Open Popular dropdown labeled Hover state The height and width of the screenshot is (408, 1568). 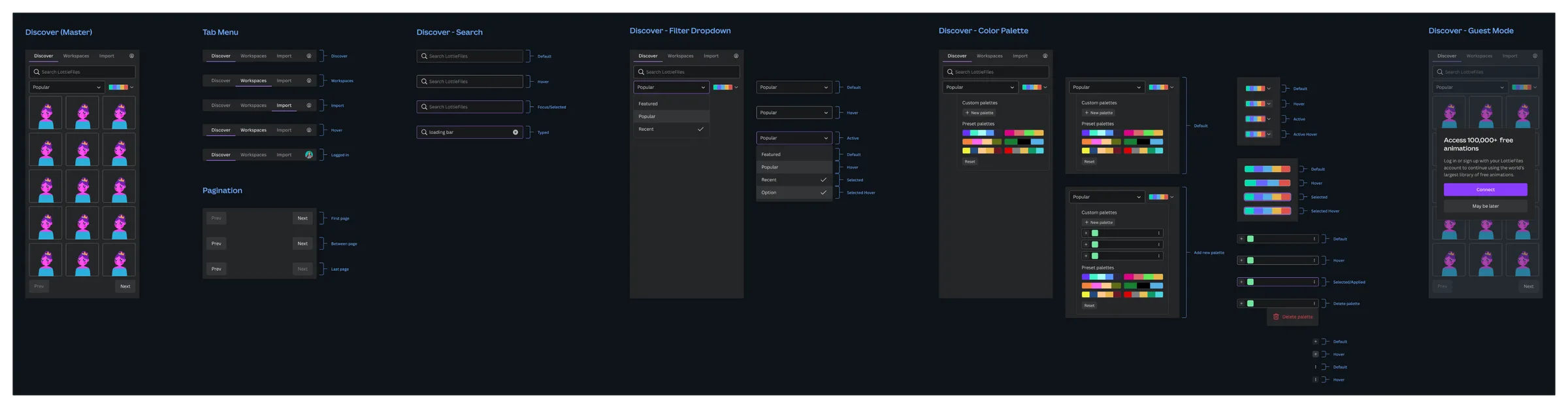tap(794, 112)
